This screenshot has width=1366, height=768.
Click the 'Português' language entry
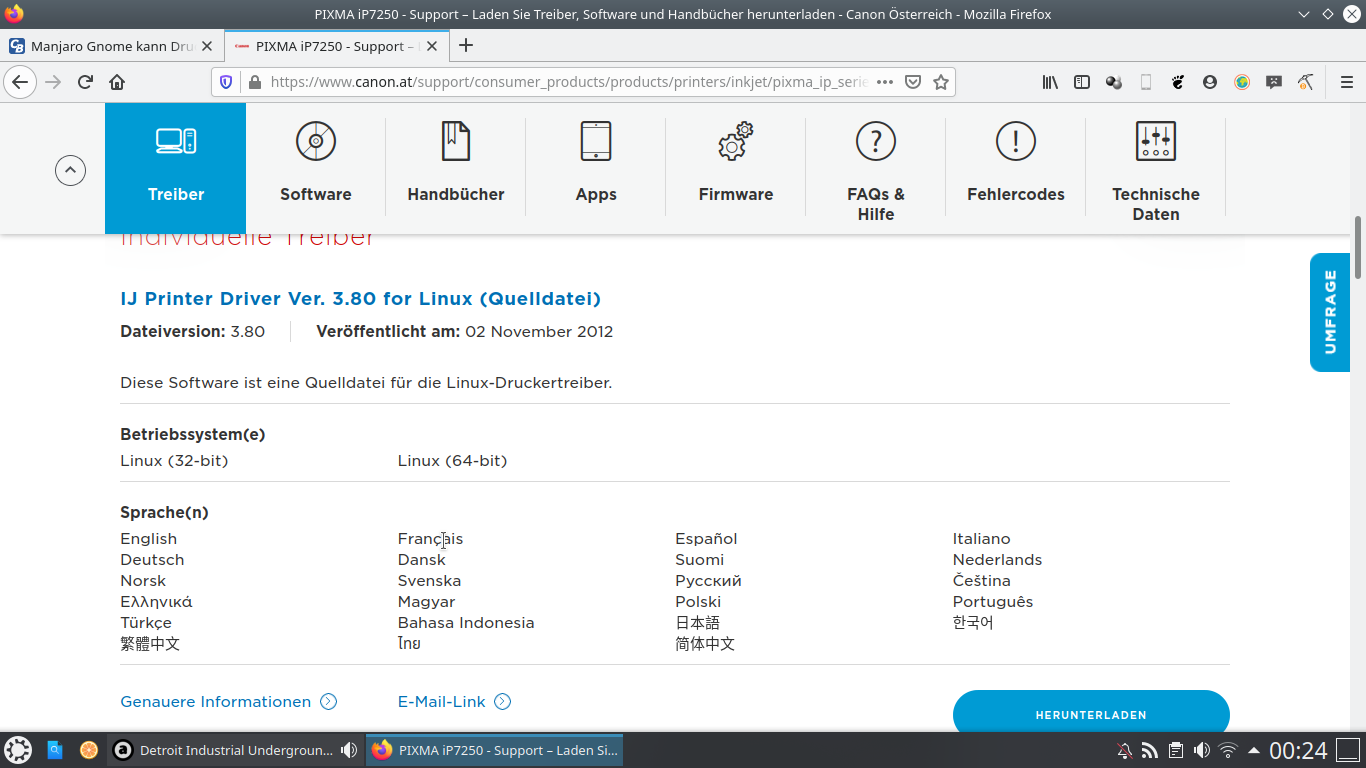point(993,602)
